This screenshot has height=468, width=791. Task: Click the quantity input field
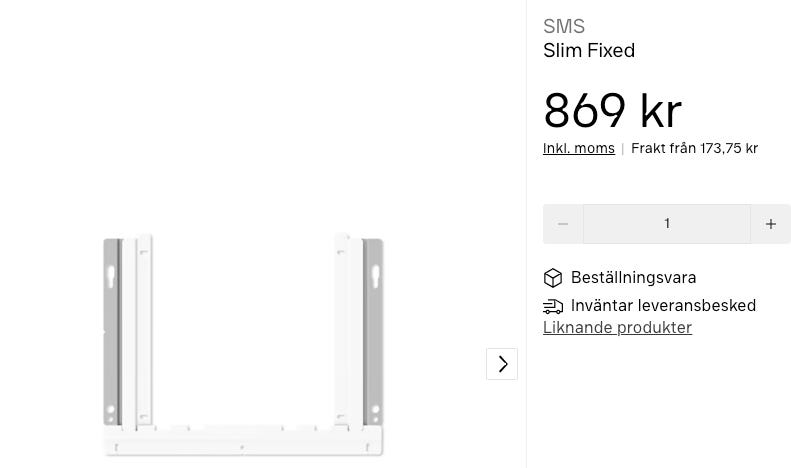pyautogui.click(x=667, y=224)
